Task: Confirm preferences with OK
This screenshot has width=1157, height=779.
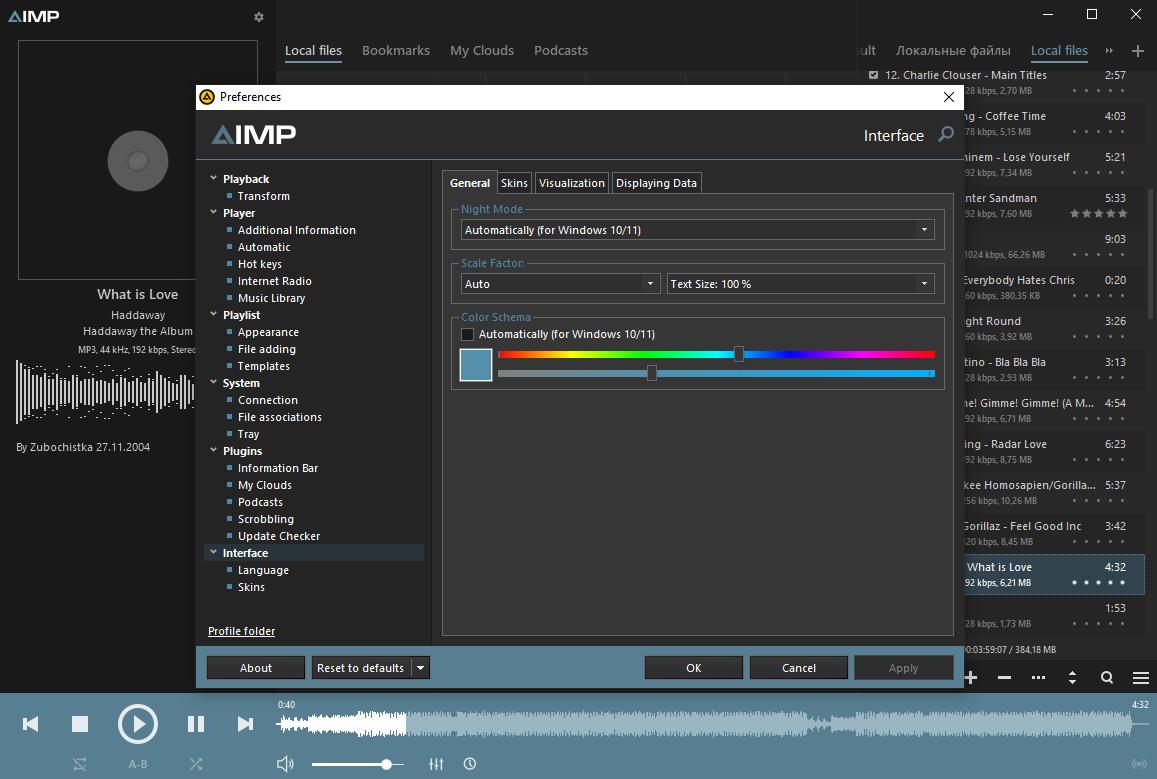Action: (x=694, y=668)
